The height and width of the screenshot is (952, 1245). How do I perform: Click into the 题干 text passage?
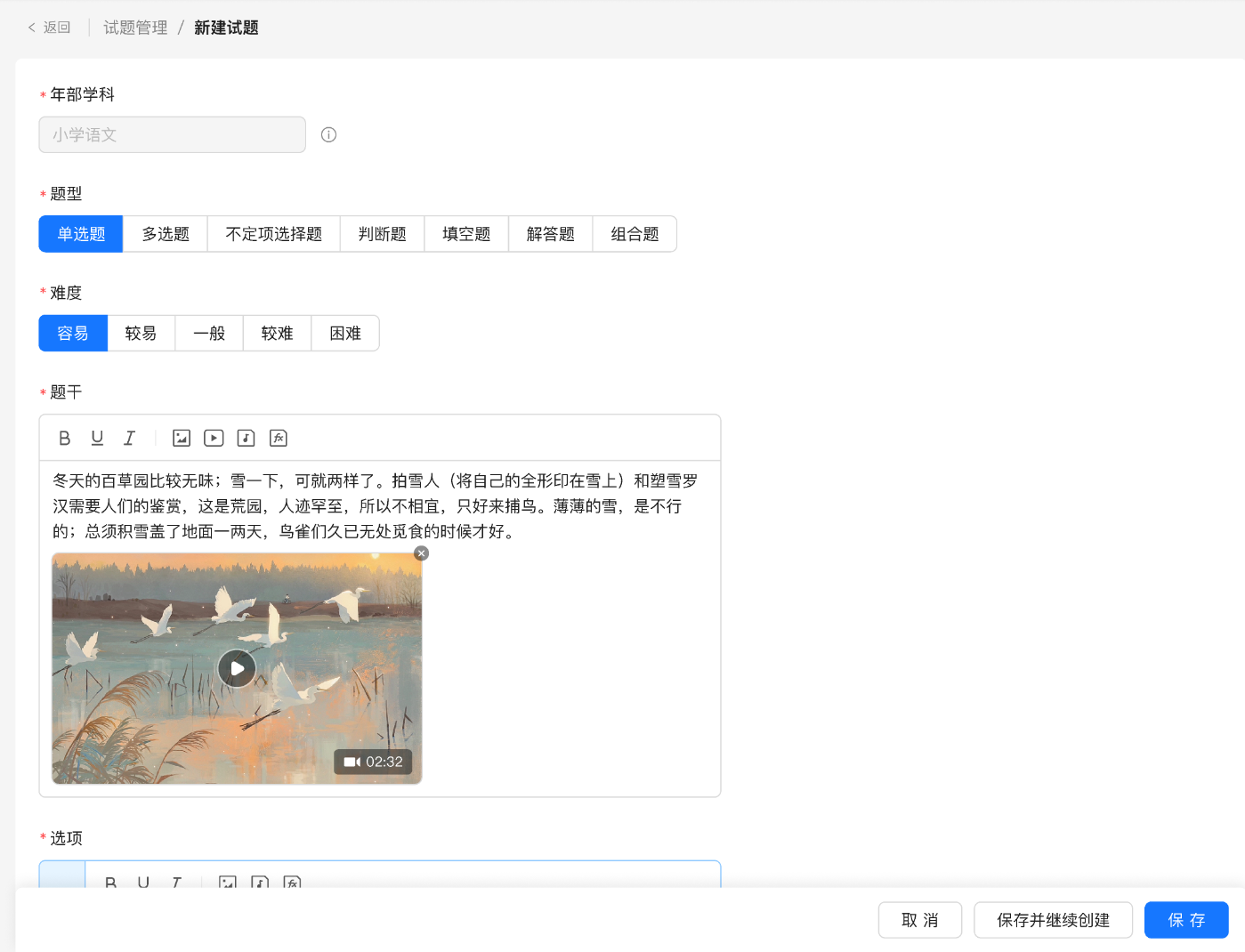point(376,505)
